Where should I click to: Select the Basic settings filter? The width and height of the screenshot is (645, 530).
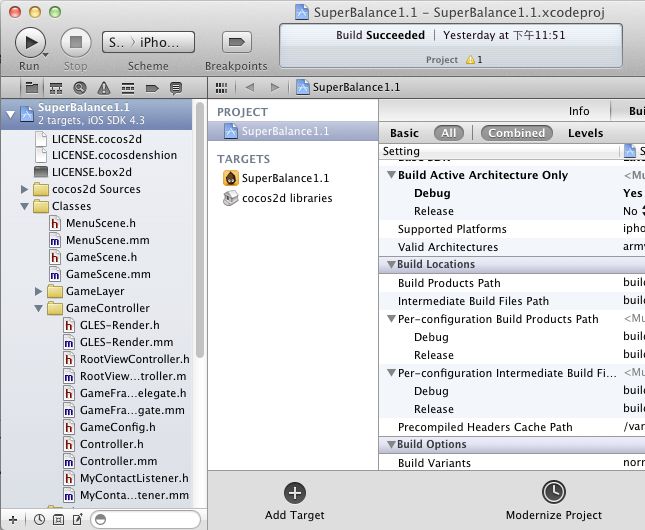pos(404,133)
